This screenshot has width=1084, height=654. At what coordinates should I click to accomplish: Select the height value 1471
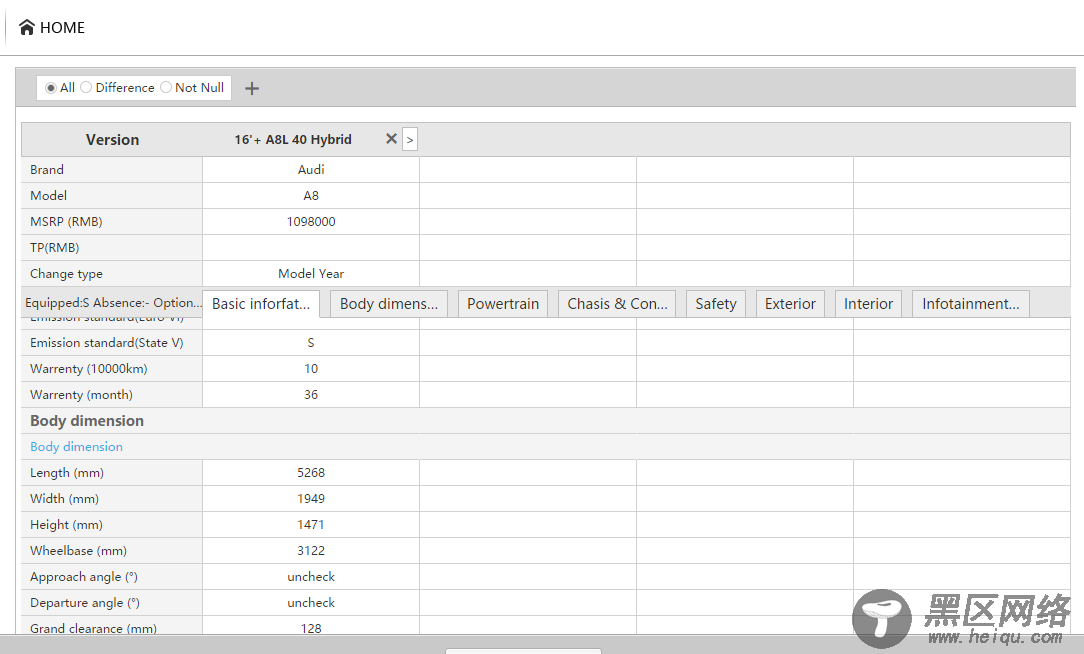click(311, 525)
